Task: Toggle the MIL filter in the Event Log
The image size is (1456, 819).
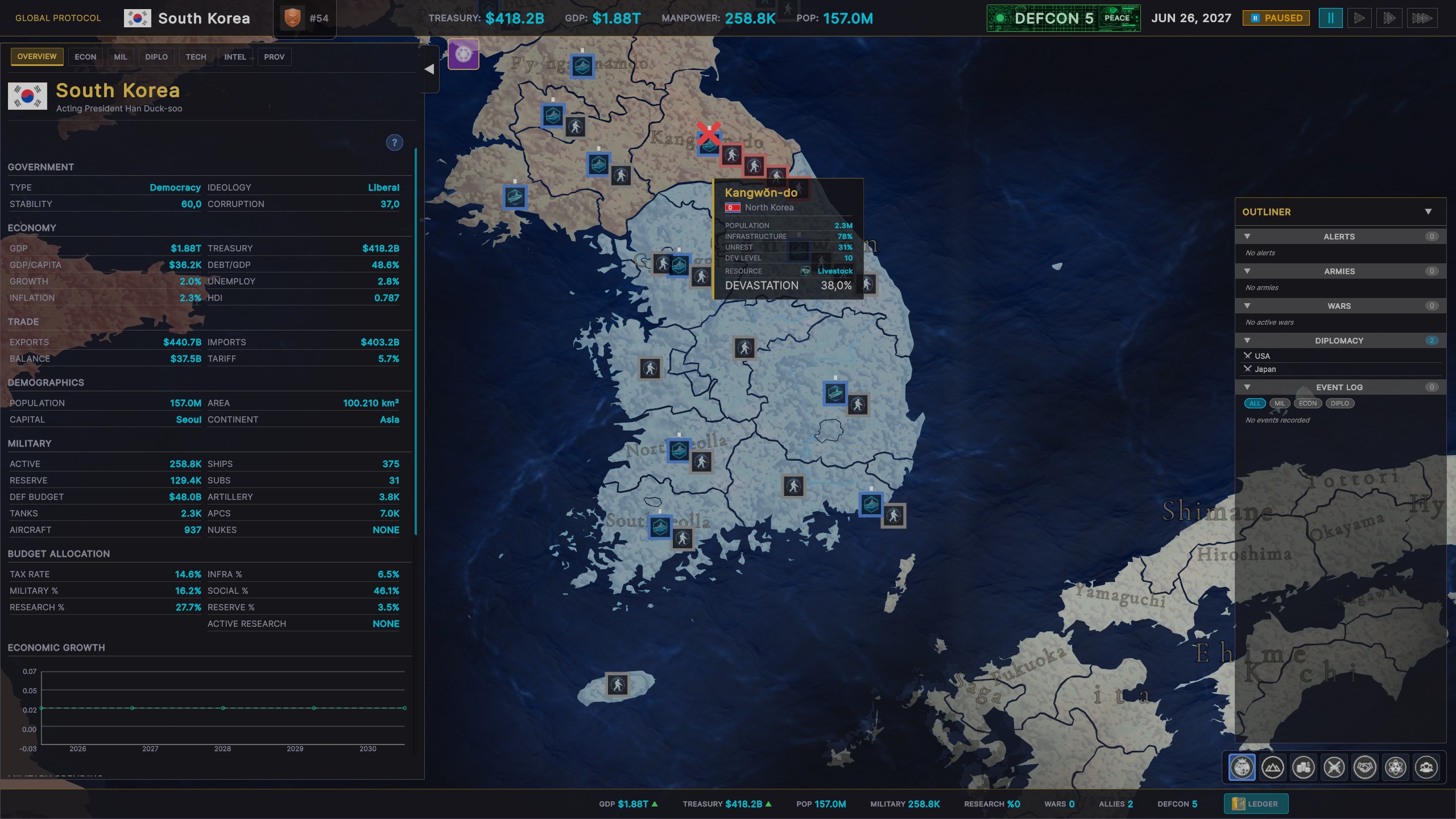Action: [x=1280, y=403]
